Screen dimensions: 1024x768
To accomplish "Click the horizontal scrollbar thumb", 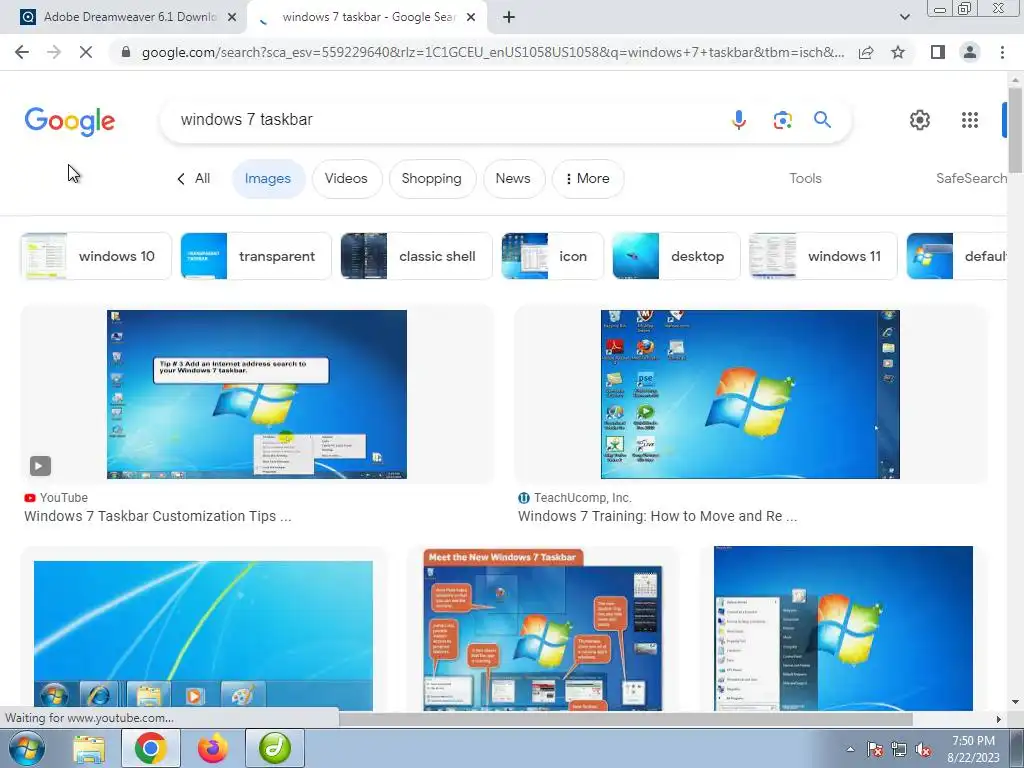I will [626, 719].
